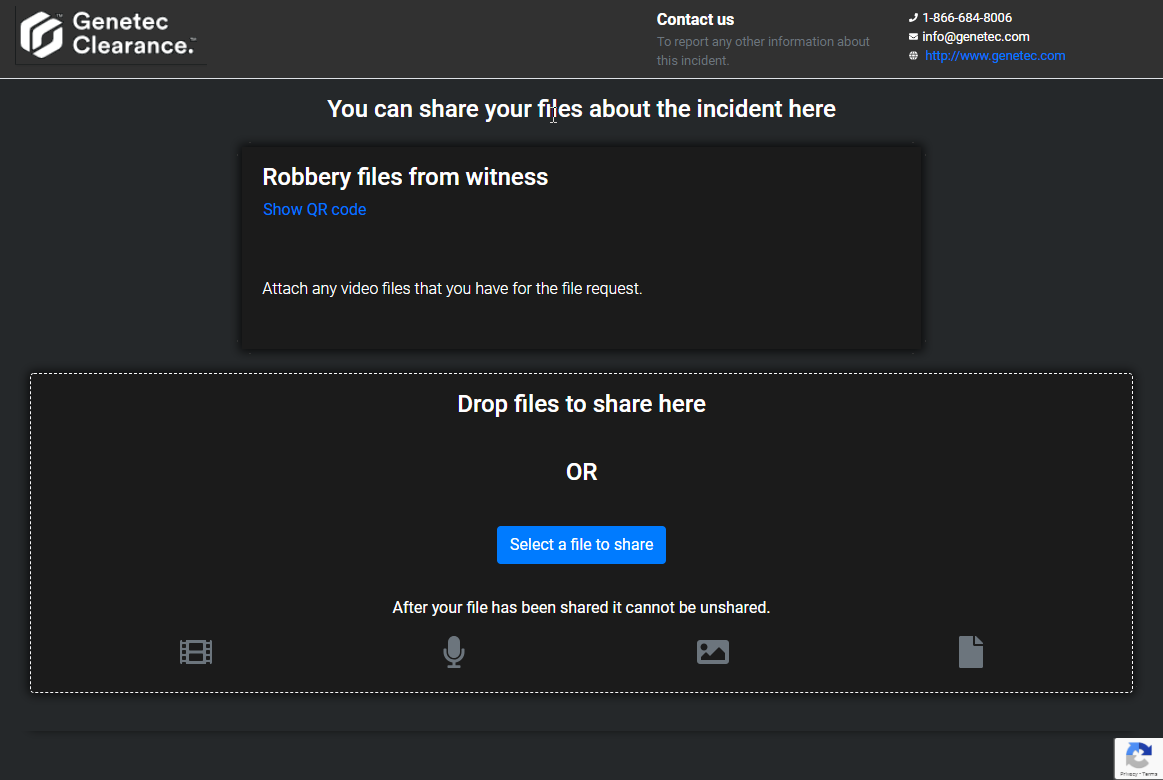Open the reCAPTCHA badge
Image resolution: width=1163 pixels, height=780 pixels.
(x=1139, y=758)
